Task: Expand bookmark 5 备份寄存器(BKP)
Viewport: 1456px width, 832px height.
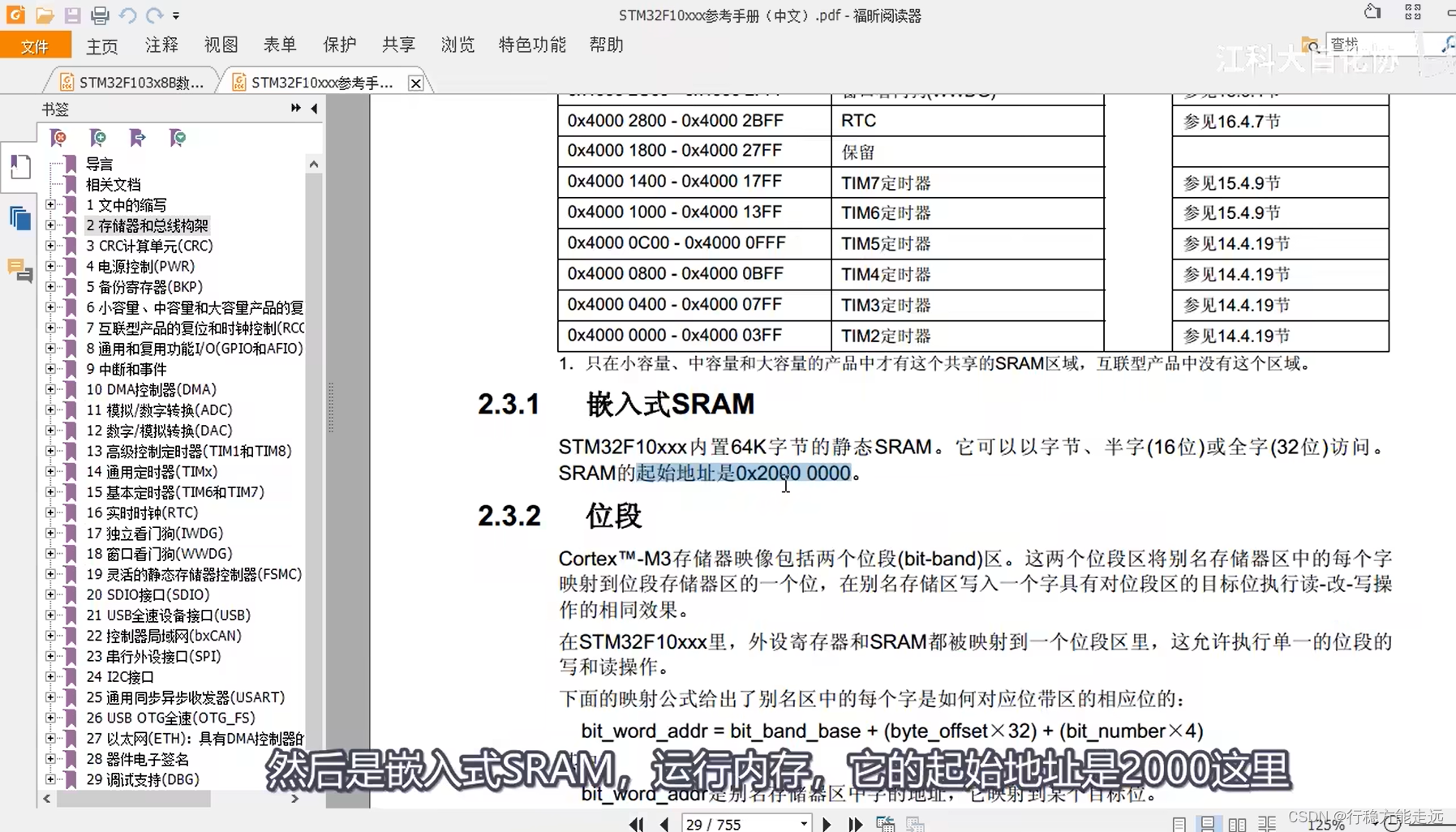Action: (x=50, y=287)
